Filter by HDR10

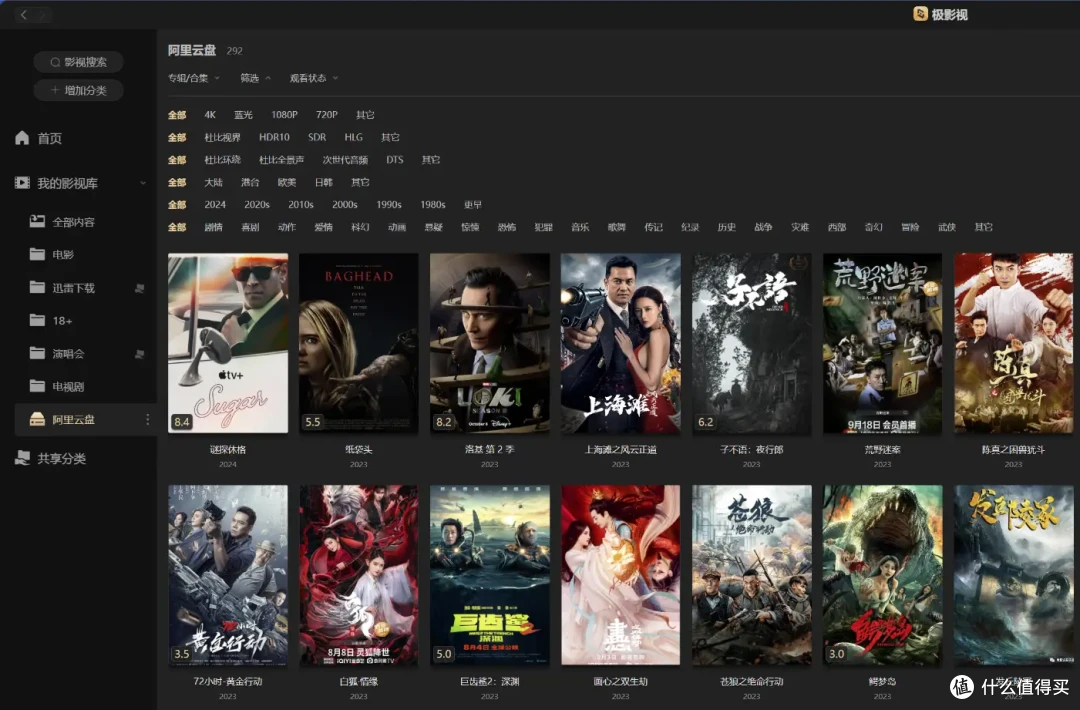[x=274, y=137]
